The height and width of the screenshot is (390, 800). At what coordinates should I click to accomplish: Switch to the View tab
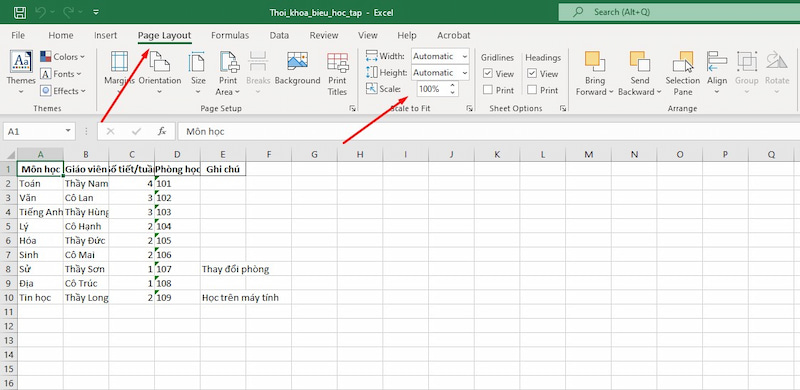[368, 35]
